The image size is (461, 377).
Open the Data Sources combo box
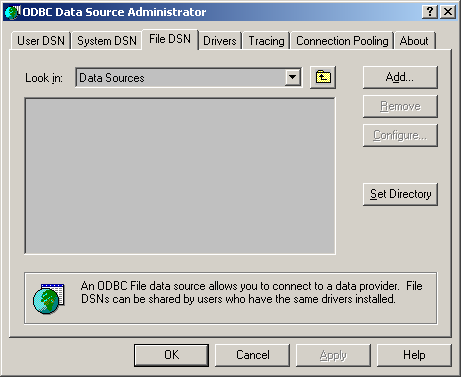pos(189,78)
